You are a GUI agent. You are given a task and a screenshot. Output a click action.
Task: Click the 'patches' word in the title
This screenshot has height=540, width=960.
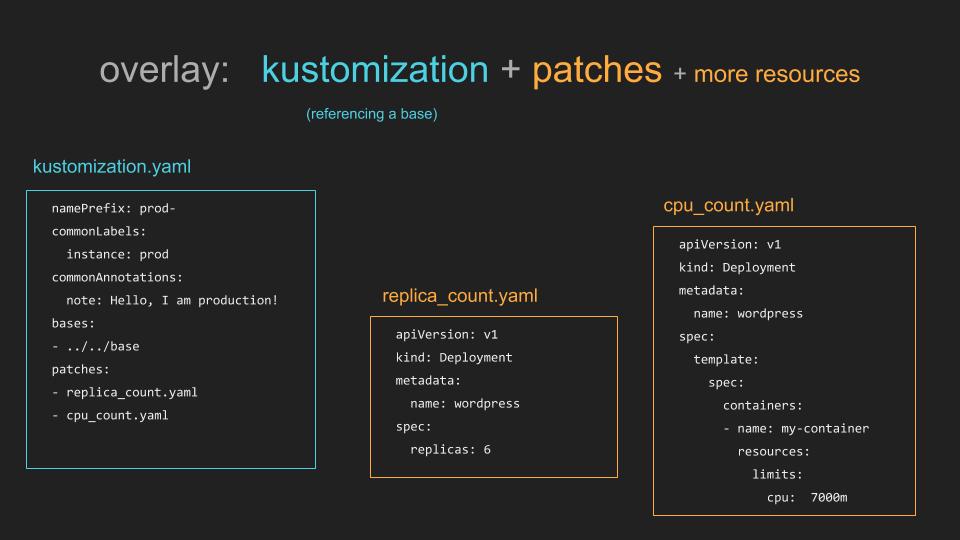pos(597,70)
